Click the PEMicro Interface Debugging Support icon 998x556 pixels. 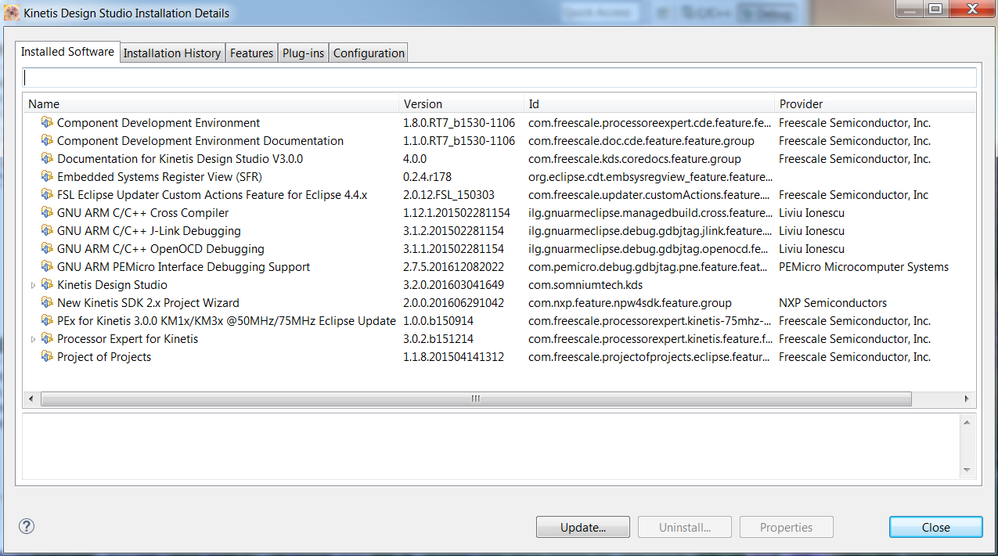coord(46,266)
